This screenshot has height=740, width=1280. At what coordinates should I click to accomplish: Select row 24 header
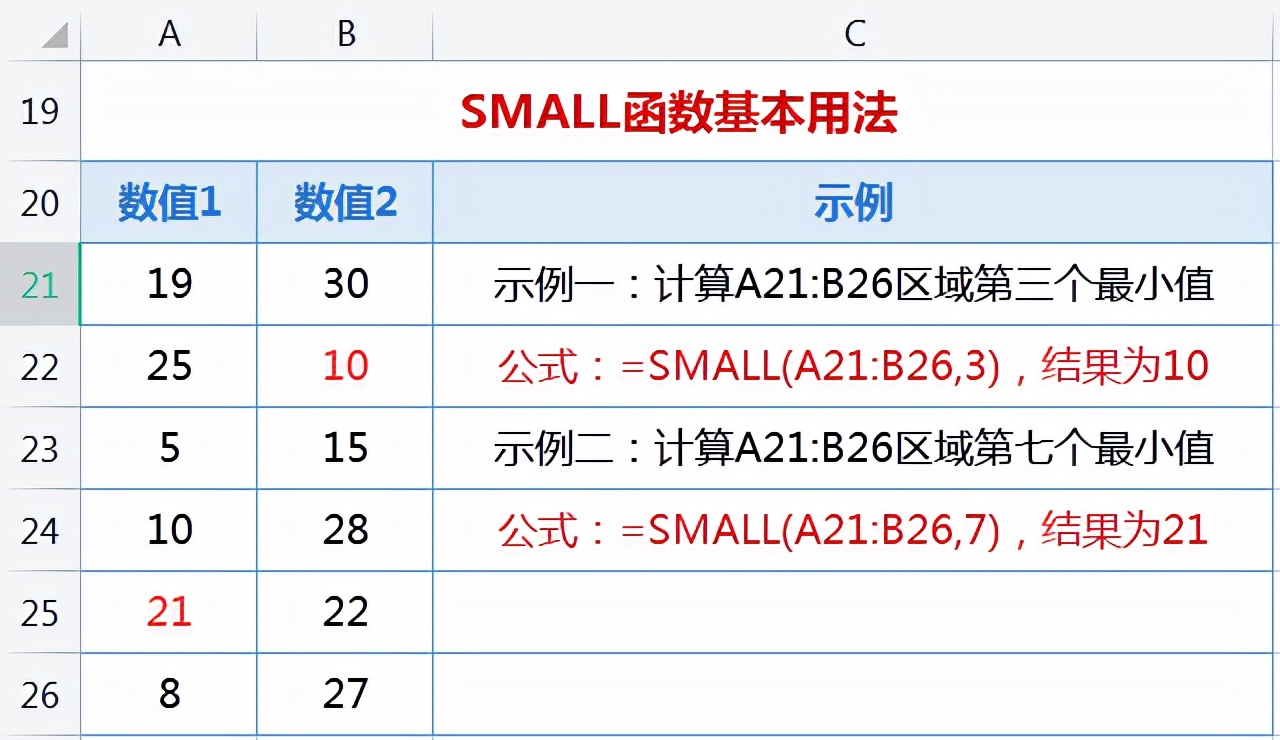click(40, 531)
